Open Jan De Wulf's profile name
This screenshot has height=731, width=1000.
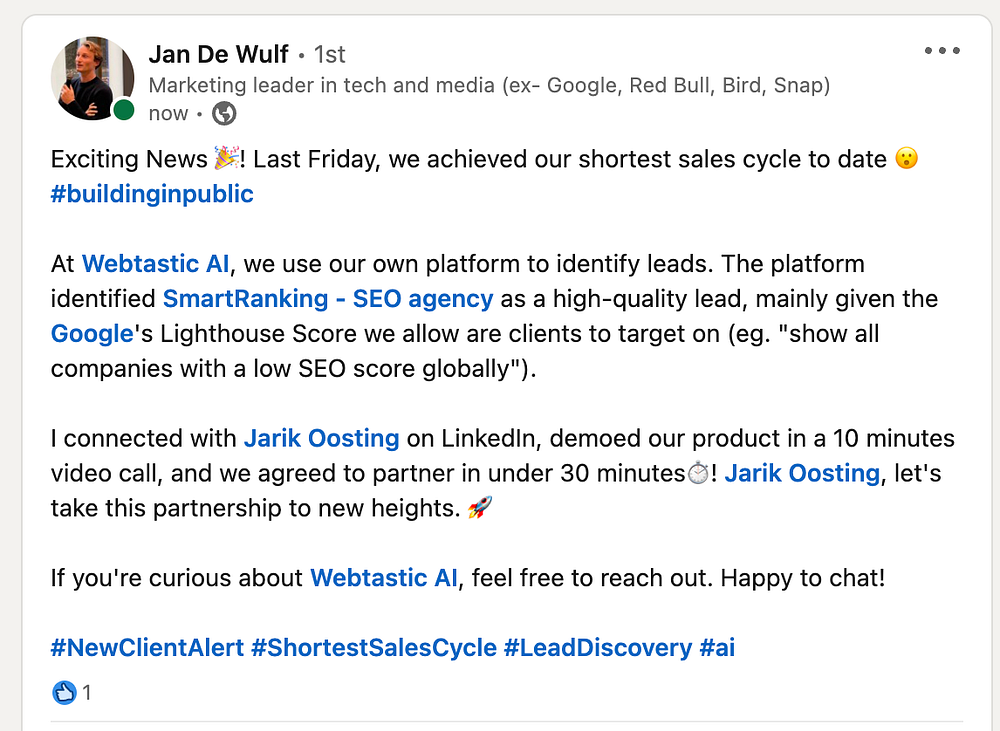coord(218,53)
